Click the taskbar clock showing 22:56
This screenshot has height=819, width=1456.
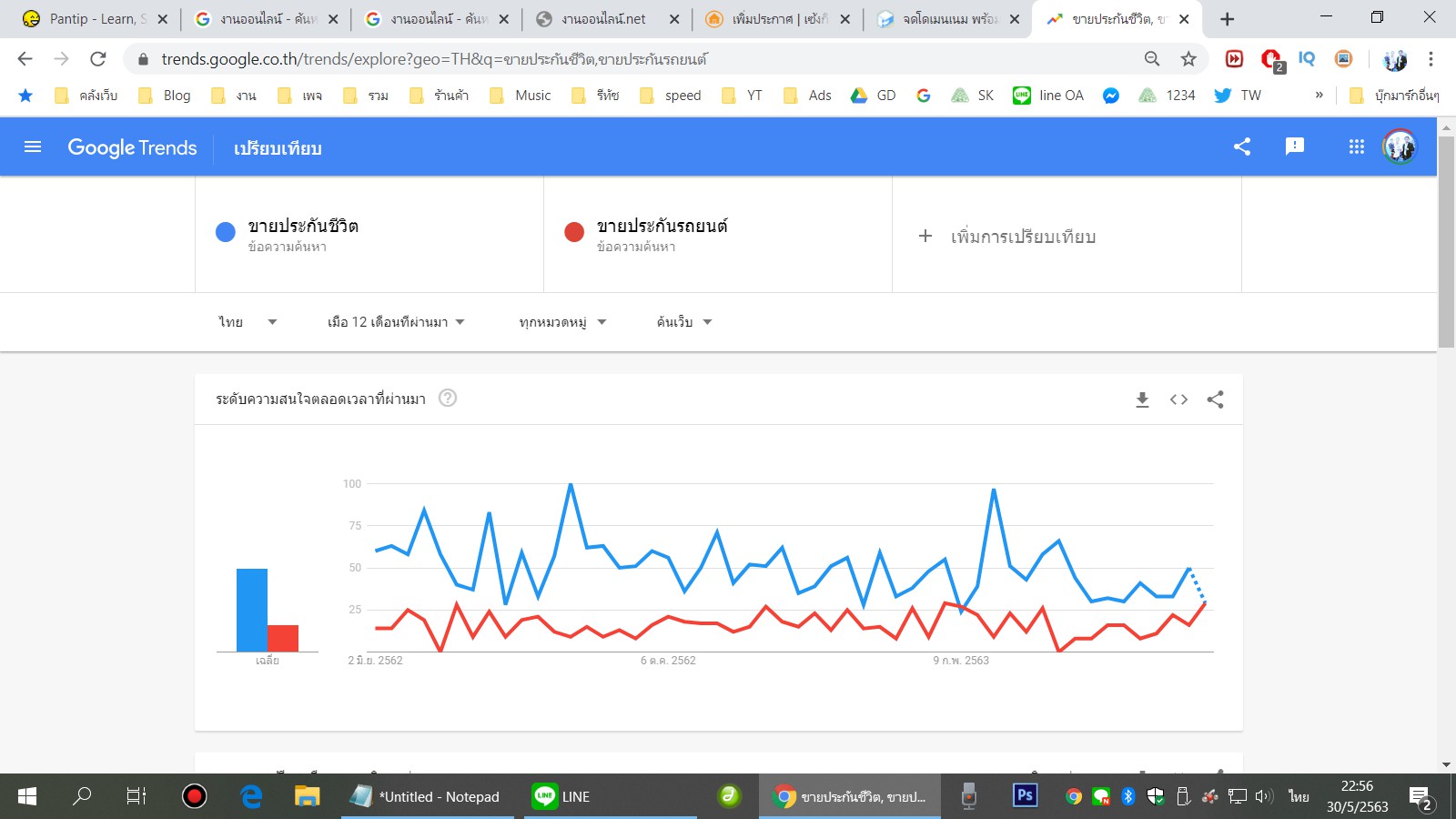pyautogui.click(x=1357, y=796)
